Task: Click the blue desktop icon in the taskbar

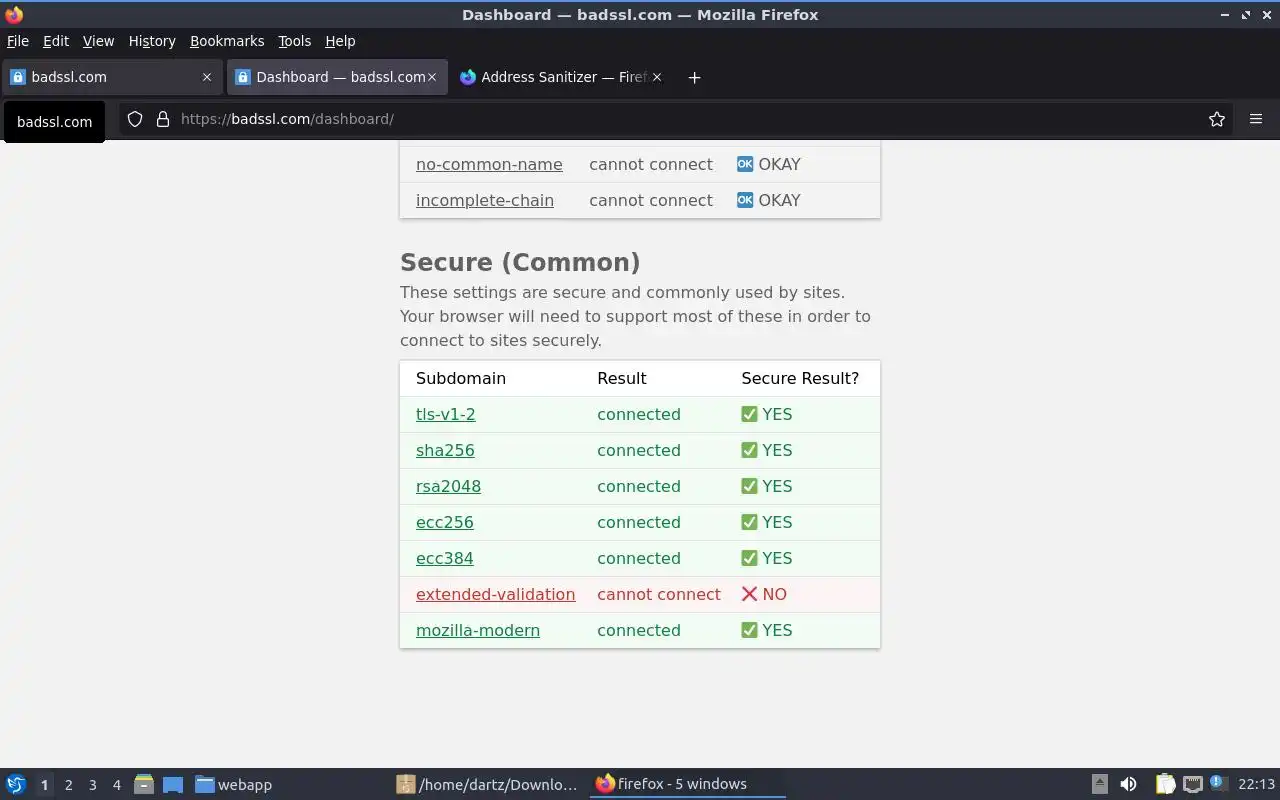Action: 173,784
